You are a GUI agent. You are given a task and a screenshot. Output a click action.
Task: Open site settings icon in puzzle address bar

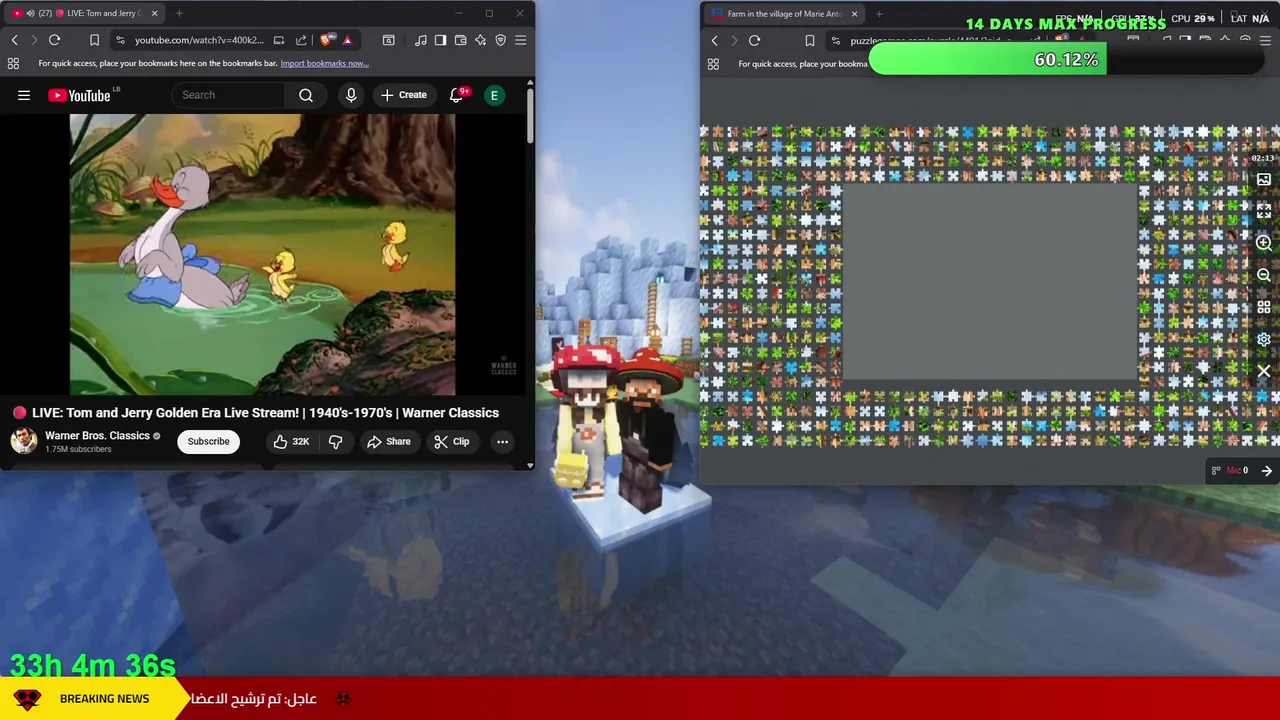coord(836,41)
